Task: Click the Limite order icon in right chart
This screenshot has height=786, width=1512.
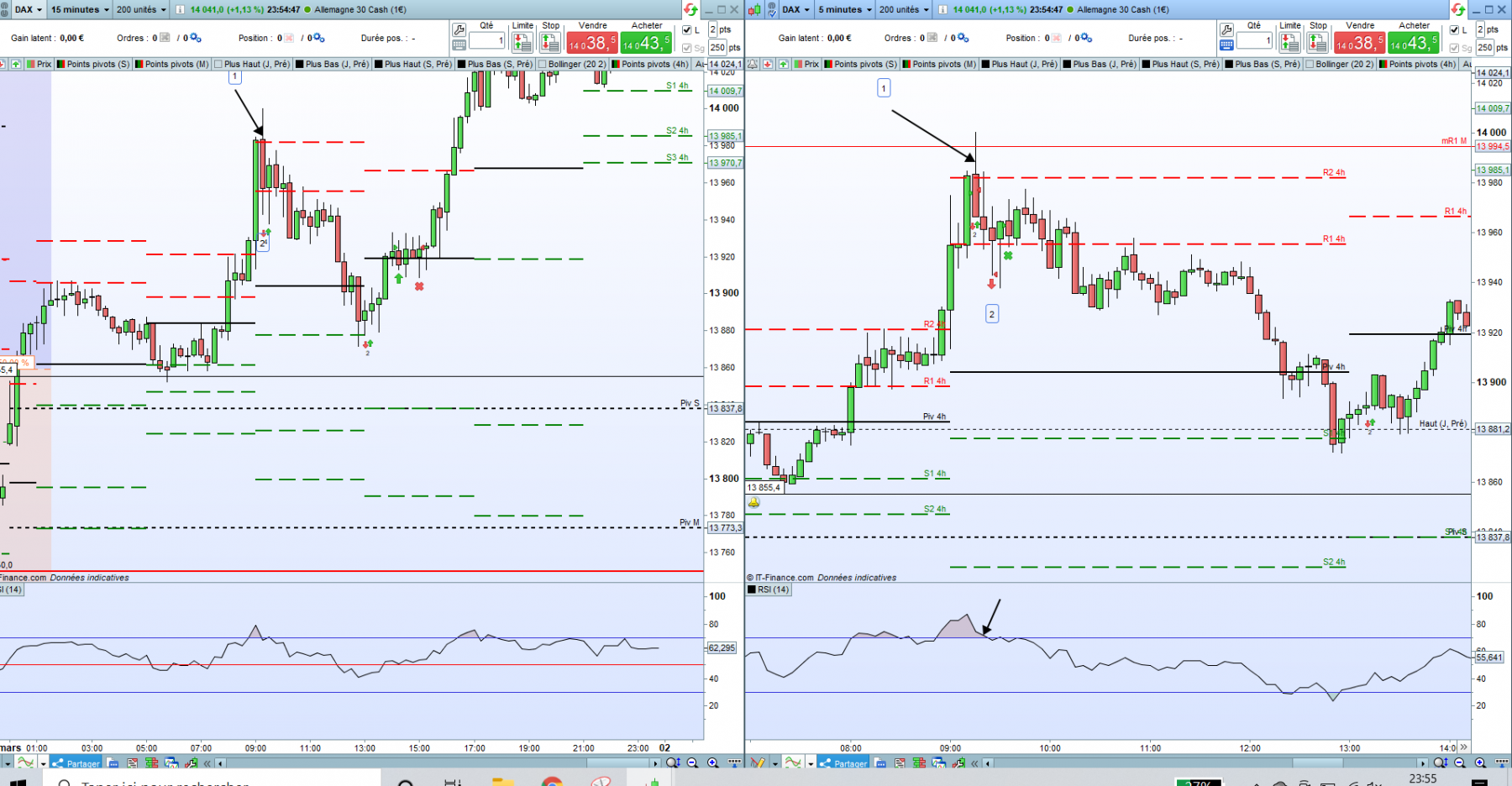Action: click(1290, 41)
